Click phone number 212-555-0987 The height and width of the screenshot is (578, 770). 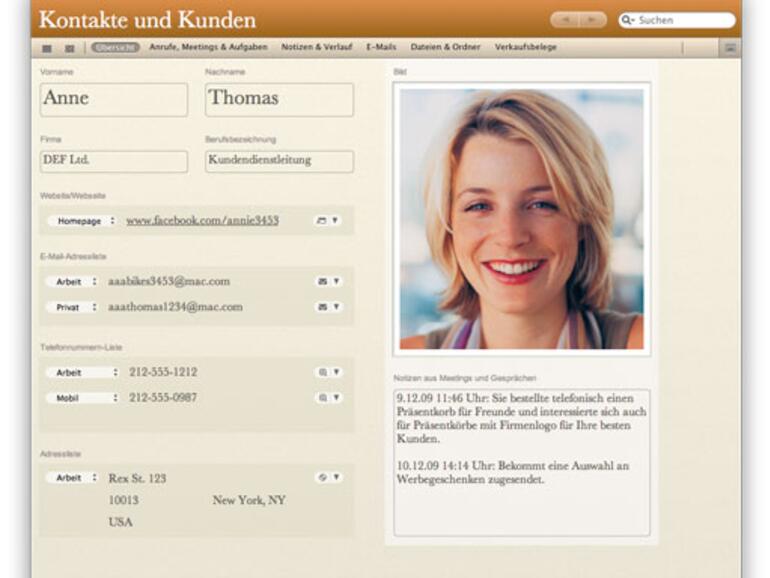(163, 397)
